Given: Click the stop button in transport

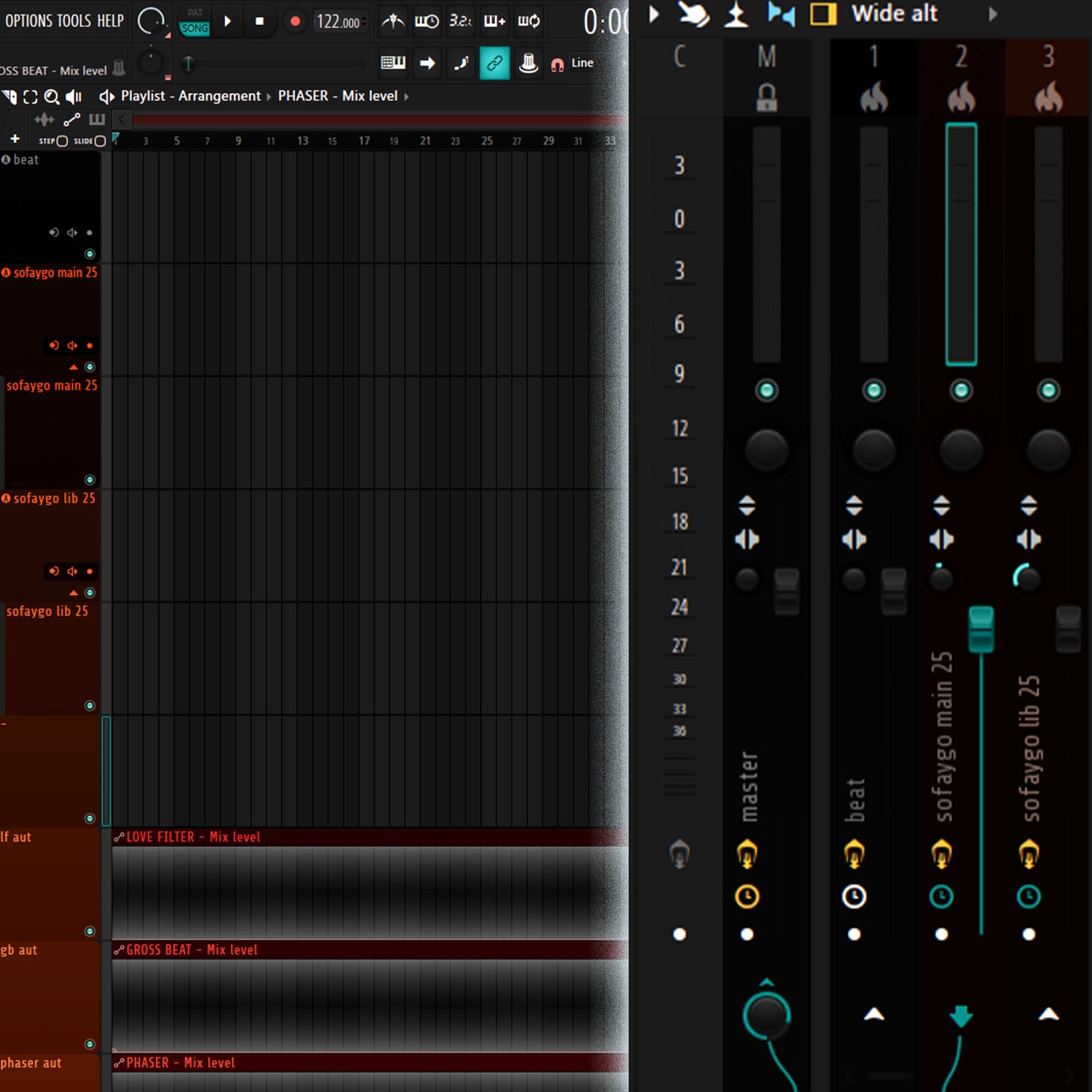Looking at the screenshot, I should (259, 21).
